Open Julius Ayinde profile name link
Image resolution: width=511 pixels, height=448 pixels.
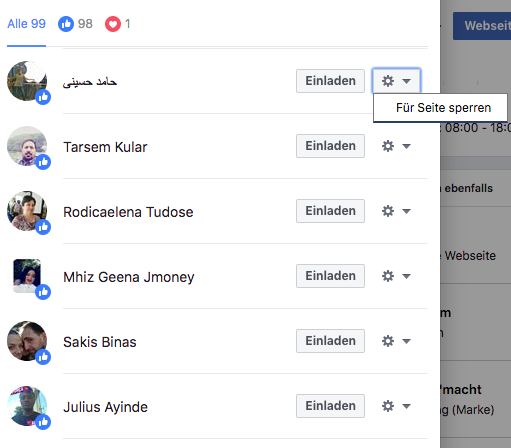point(105,407)
